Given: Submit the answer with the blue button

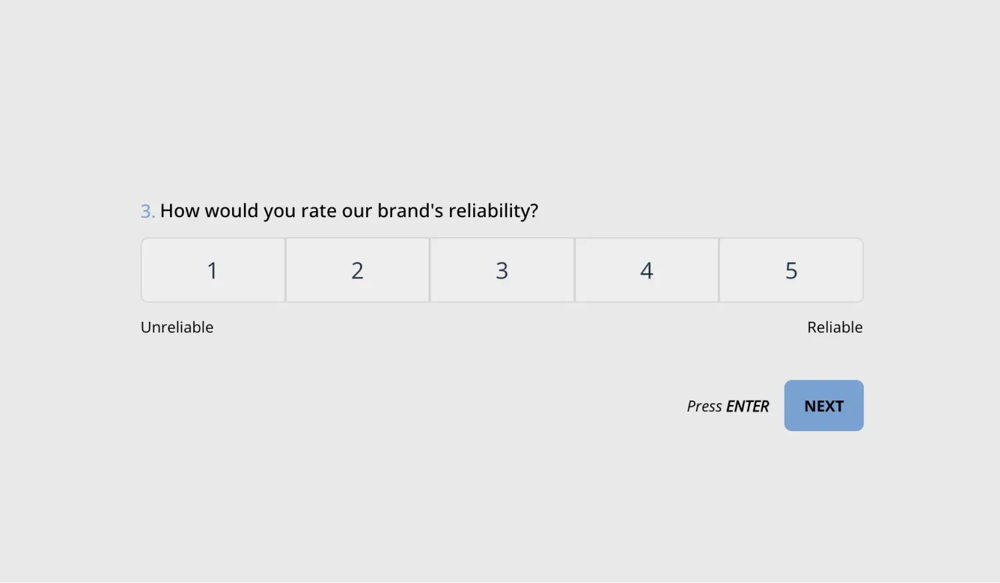Looking at the screenshot, I should click(823, 406).
